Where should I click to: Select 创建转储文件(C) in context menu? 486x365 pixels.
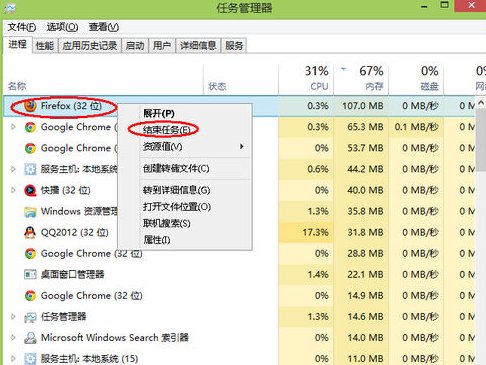[176, 168]
